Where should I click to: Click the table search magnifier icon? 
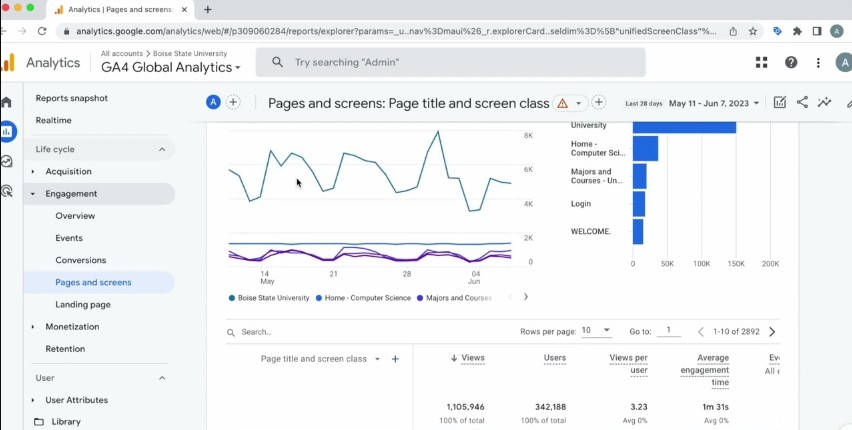231,332
